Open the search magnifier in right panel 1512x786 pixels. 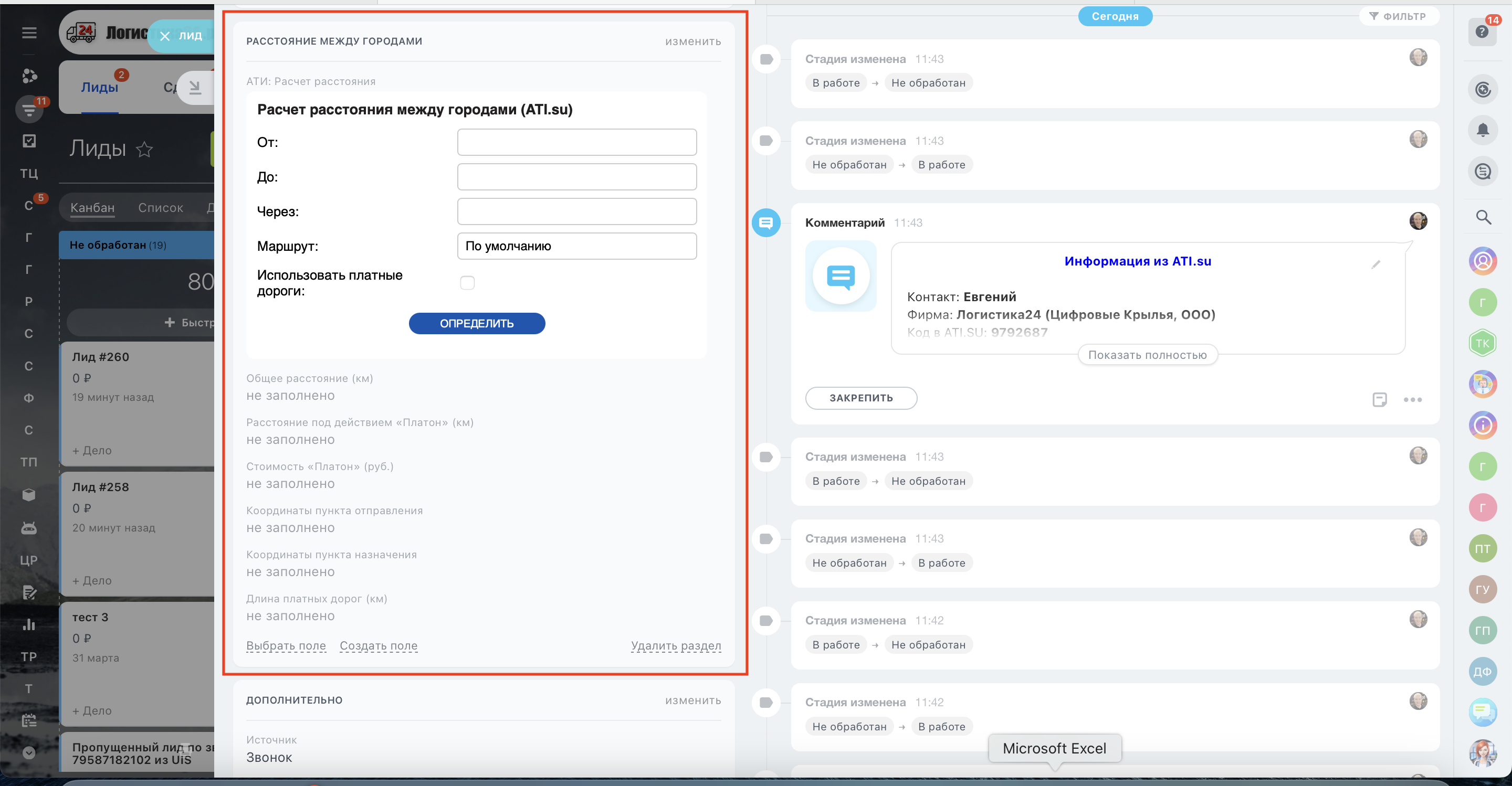pos(1483,217)
